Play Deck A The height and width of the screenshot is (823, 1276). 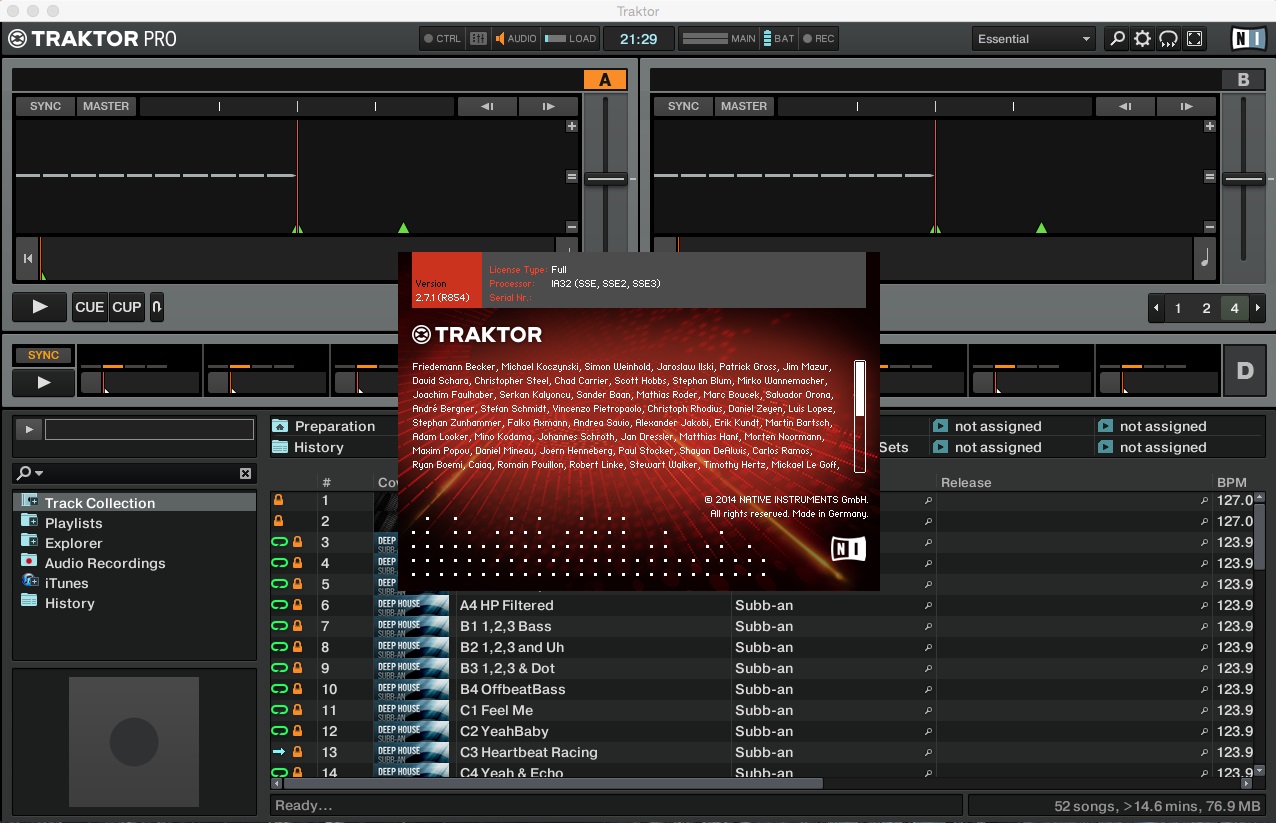40,307
